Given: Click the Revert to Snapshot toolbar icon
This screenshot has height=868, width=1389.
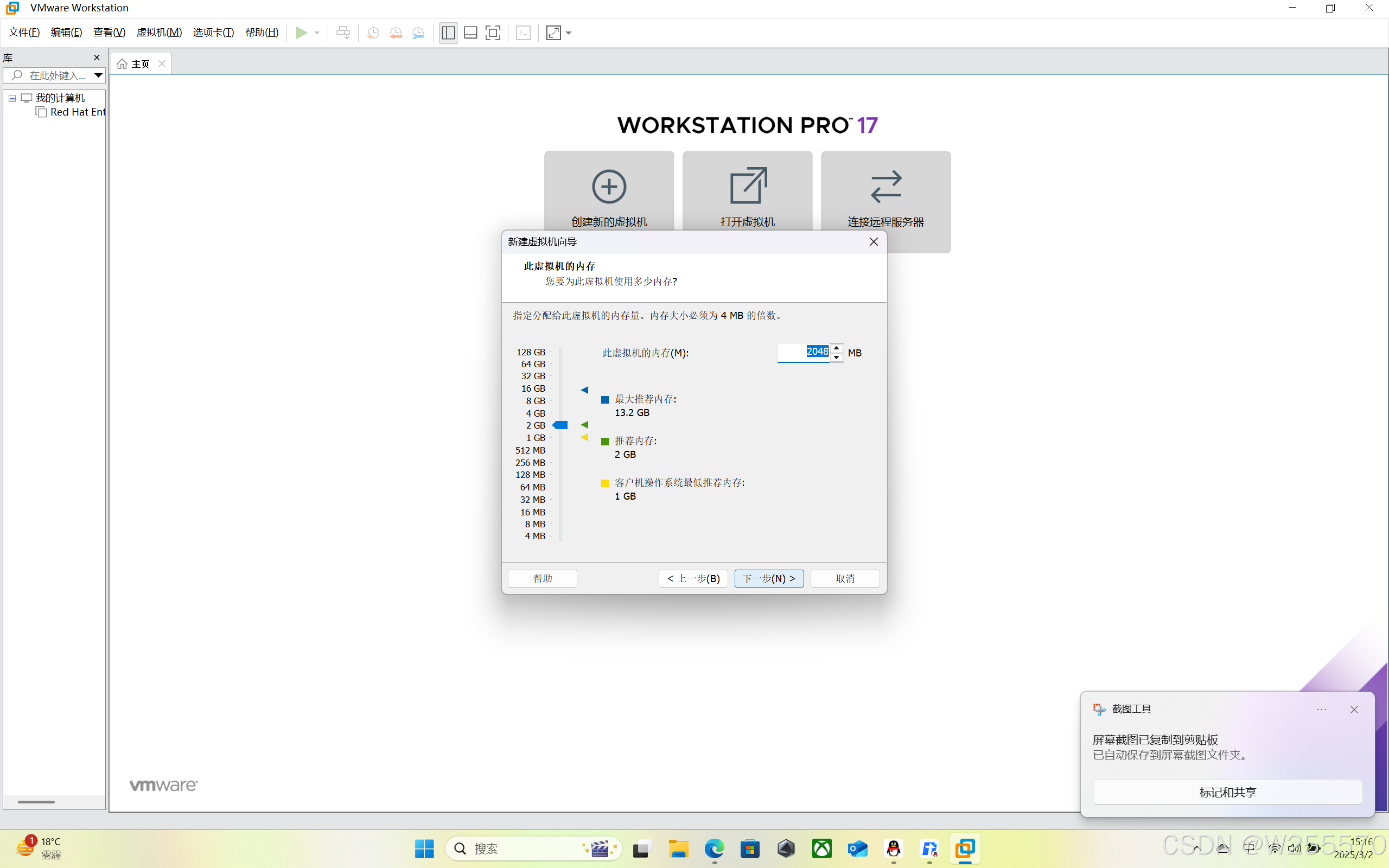Looking at the screenshot, I should coord(396,33).
